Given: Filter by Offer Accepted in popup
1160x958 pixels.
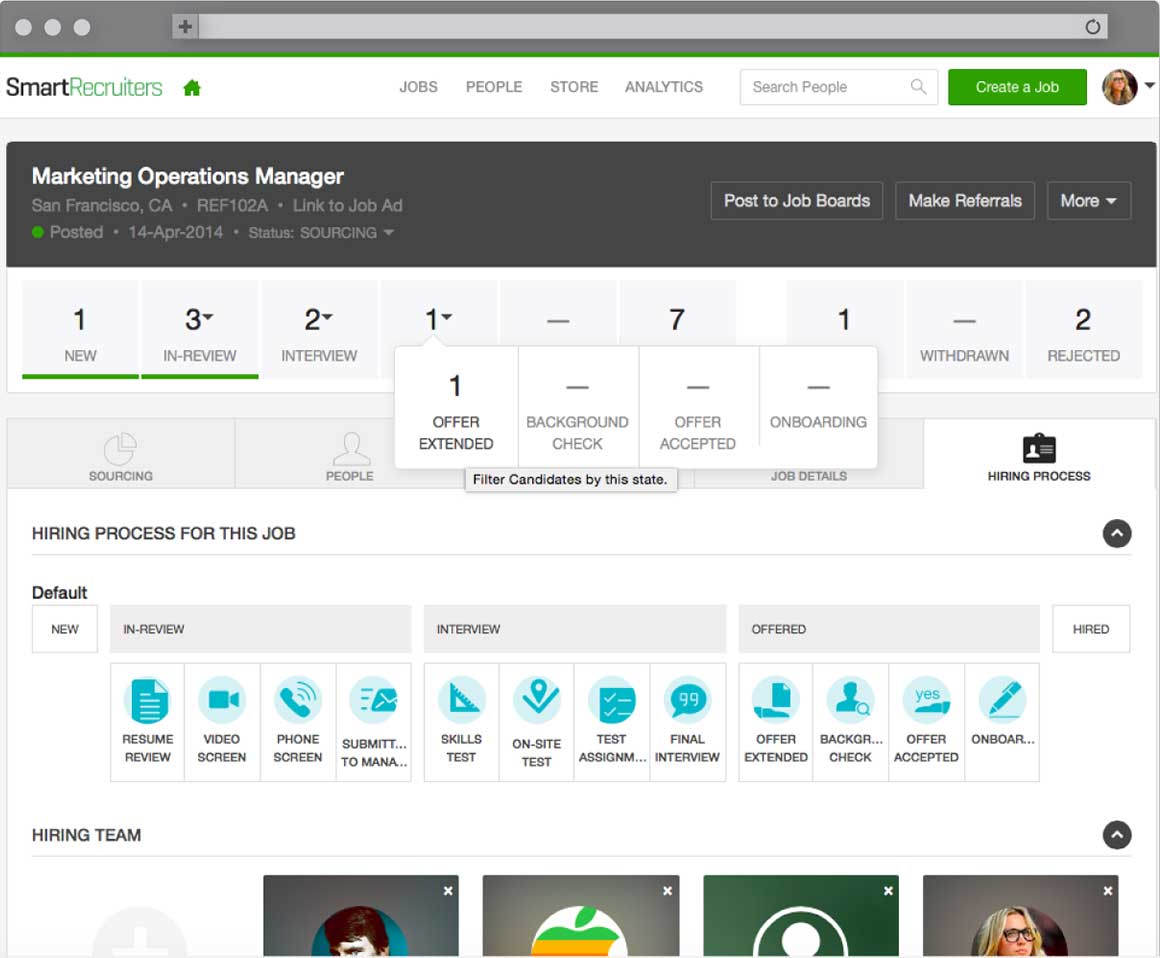Looking at the screenshot, I should [698, 407].
